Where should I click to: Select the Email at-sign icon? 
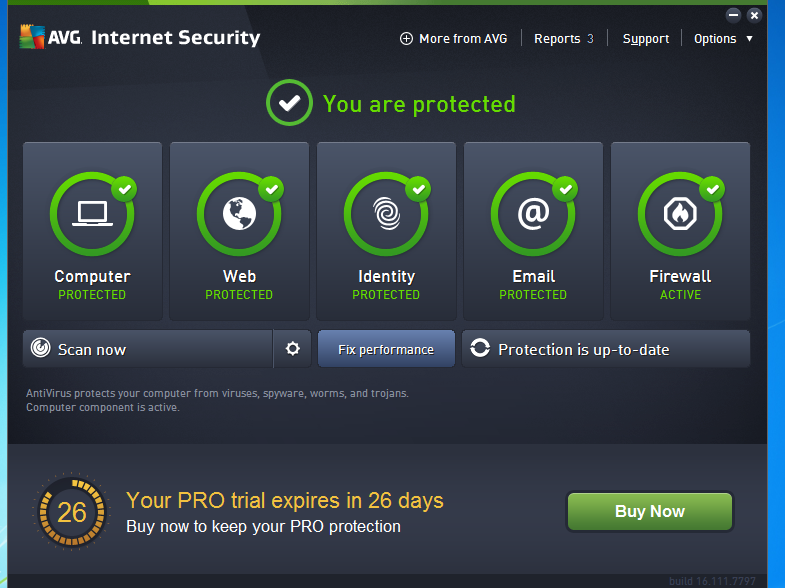(x=533, y=214)
